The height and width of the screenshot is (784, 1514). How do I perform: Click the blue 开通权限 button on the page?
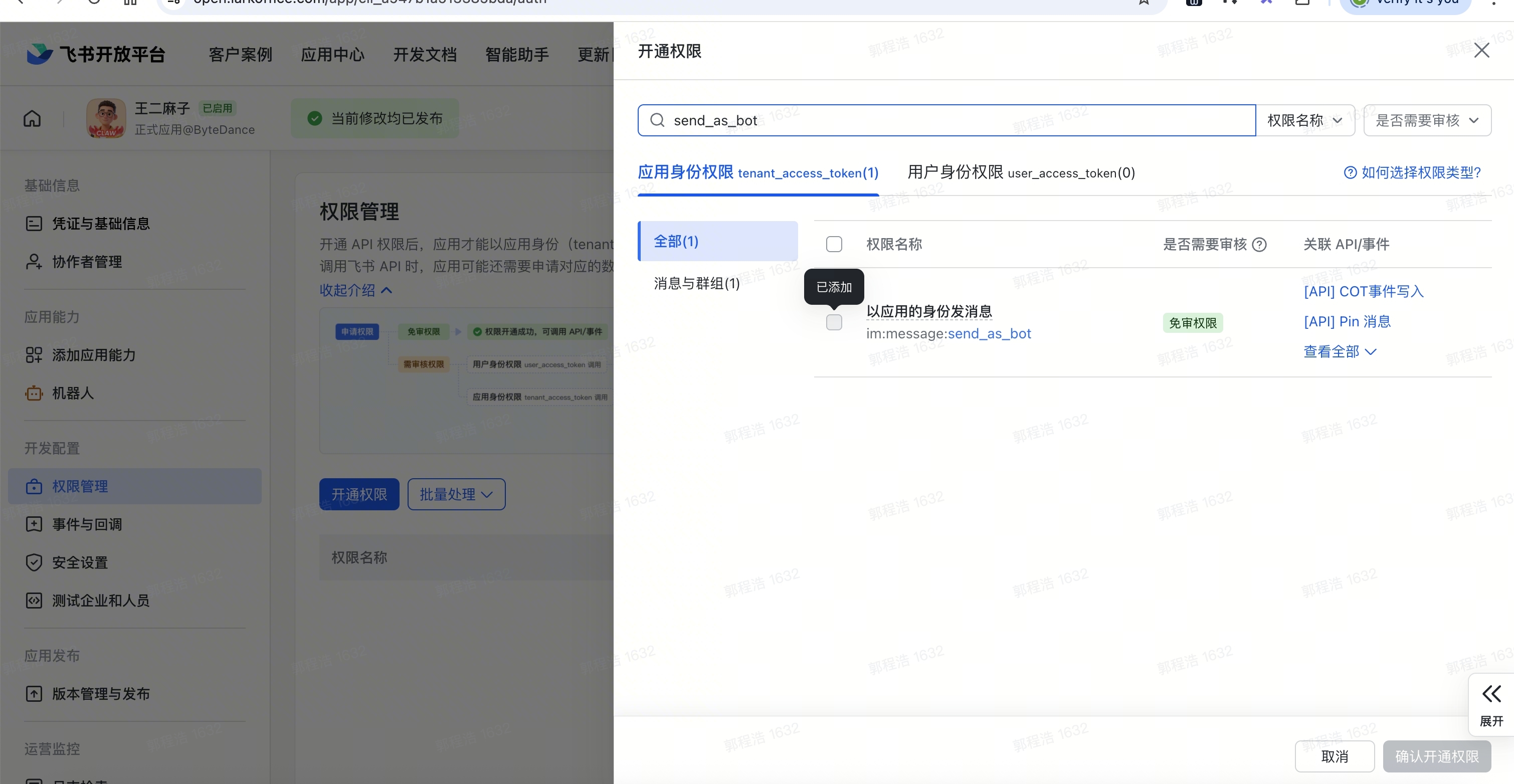(x=359, y=494)
